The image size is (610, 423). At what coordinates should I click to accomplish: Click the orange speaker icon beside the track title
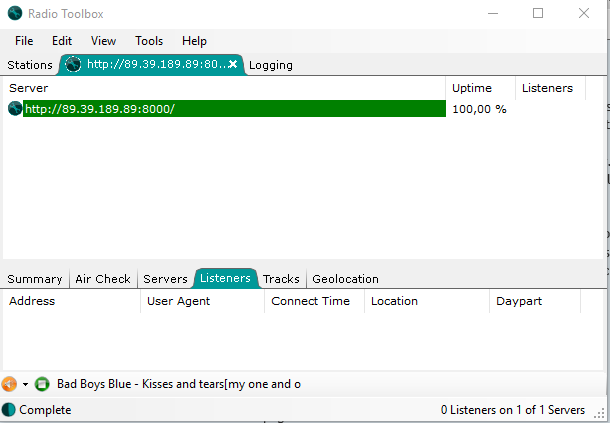pos(10,384)
